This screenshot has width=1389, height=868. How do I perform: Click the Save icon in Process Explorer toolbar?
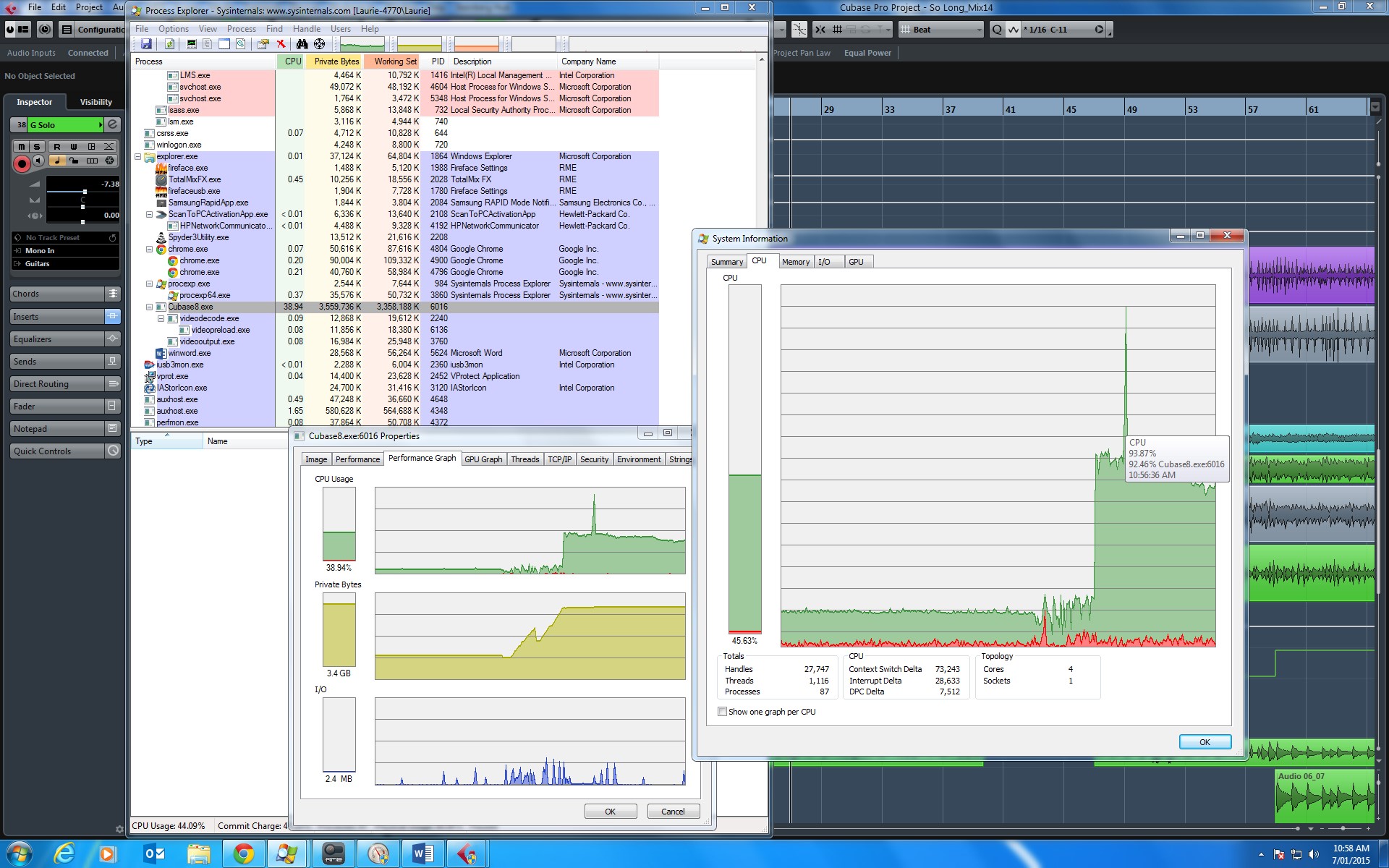click(x=146, y=44)
